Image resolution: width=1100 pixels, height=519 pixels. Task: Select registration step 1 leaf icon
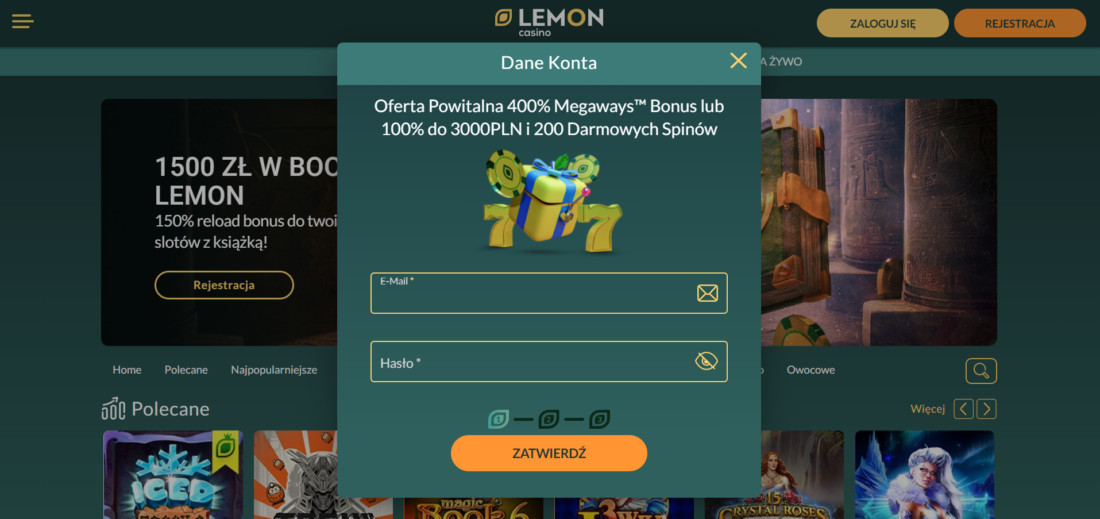pos(499,419)
